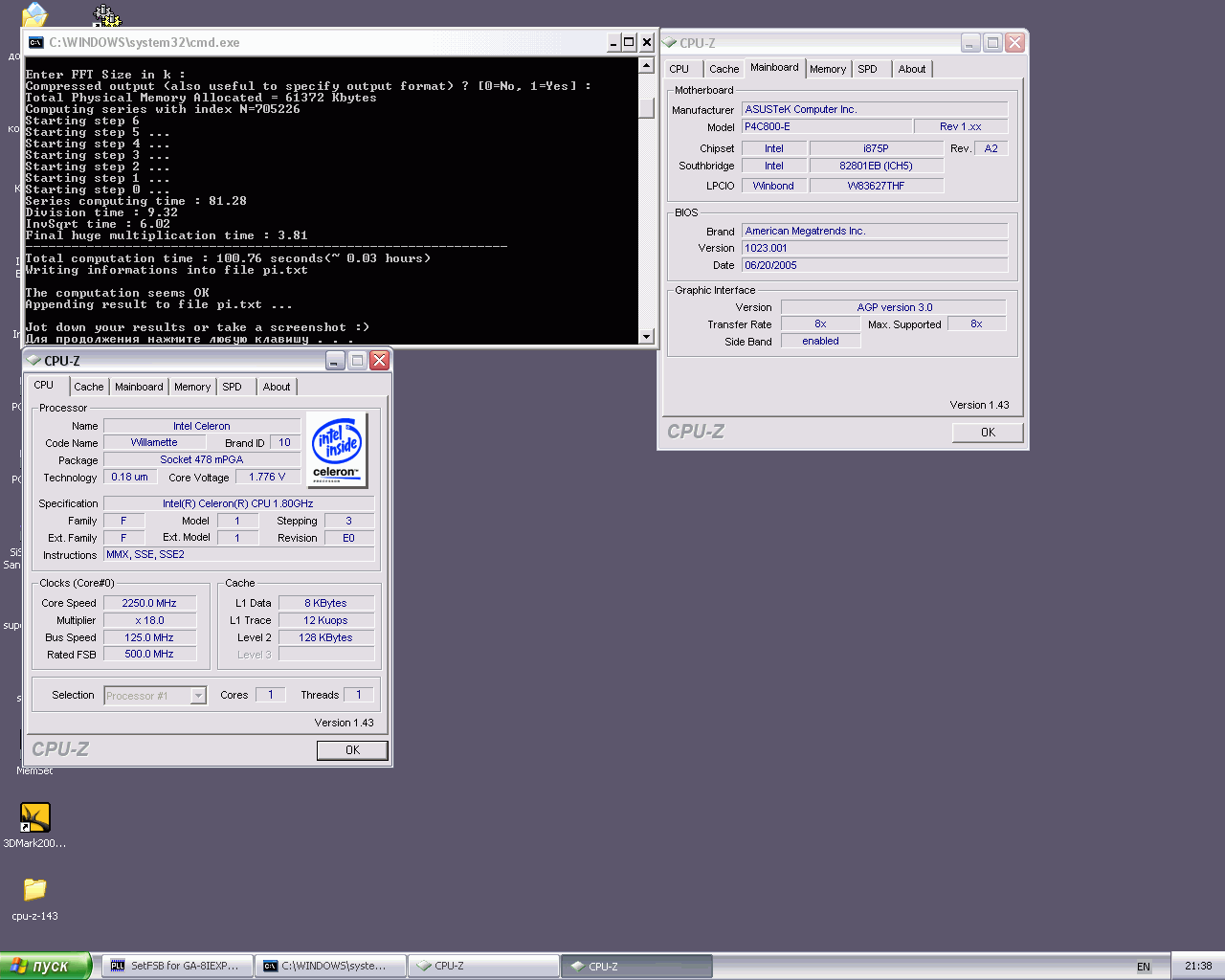1225x980 pixels.
Task: Select CPU tab in Mainboard CPU-Z window
Action: point(679,69)
